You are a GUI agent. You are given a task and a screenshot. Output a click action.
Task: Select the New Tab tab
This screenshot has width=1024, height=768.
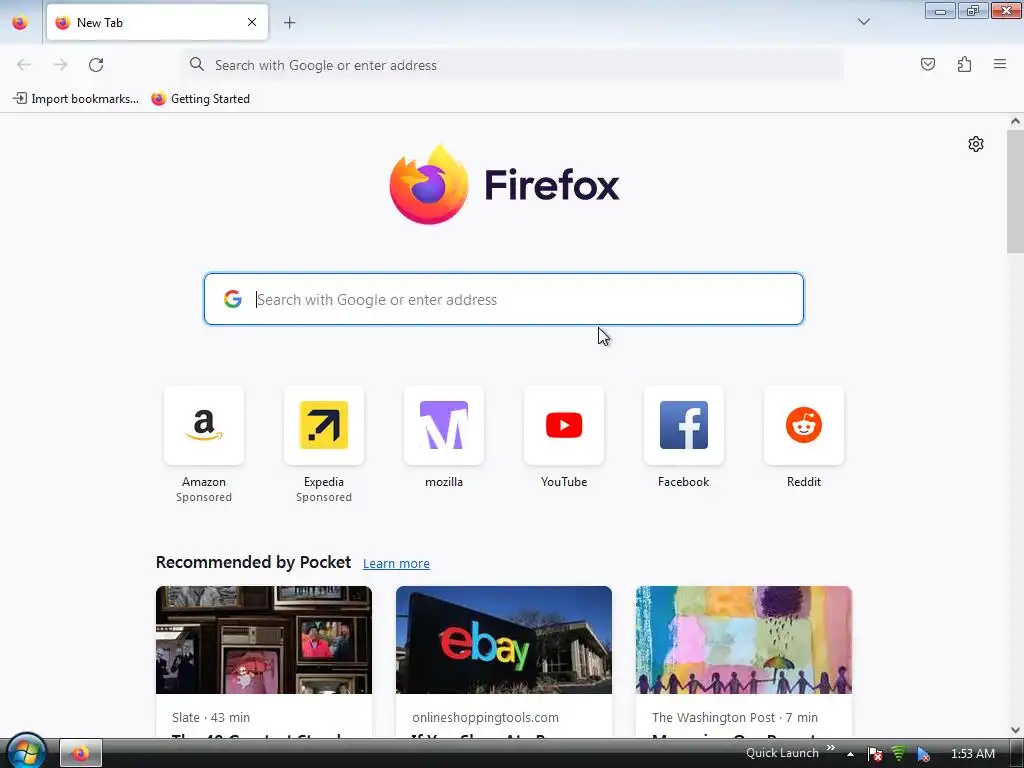[157, 22]
